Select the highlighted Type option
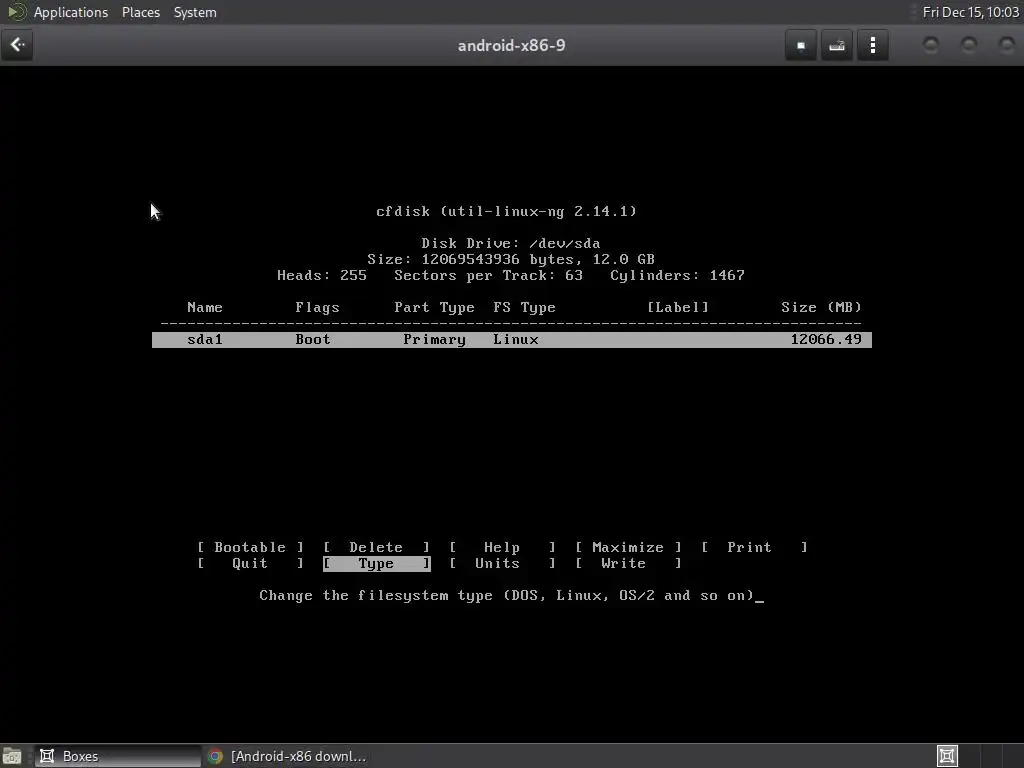 pyautogui.click(x=376, y=564)
